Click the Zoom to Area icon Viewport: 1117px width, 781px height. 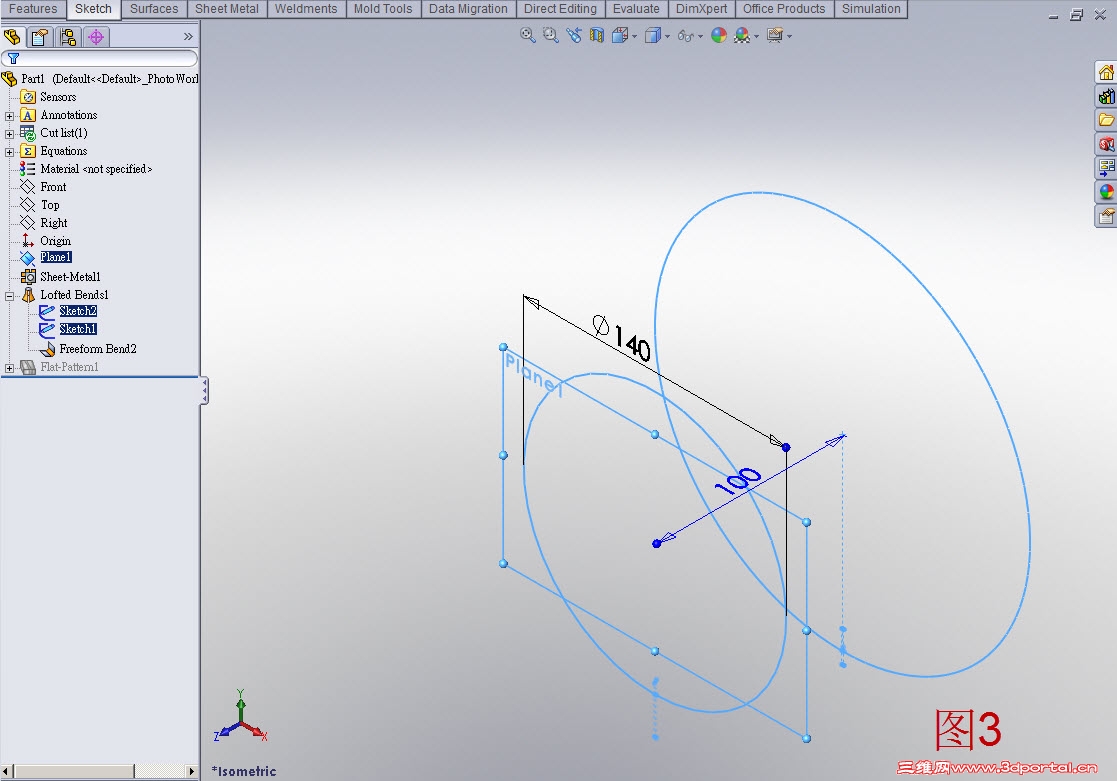point(551,35)
